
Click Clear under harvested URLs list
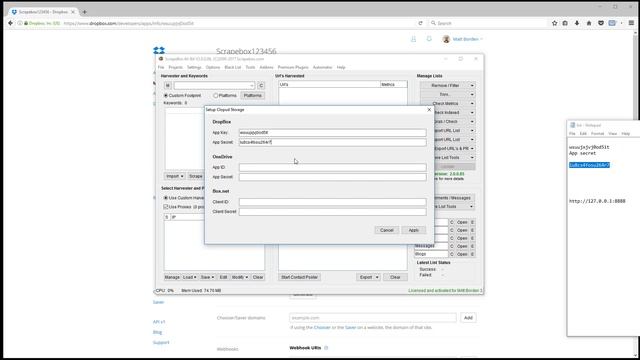click(395, 277)
